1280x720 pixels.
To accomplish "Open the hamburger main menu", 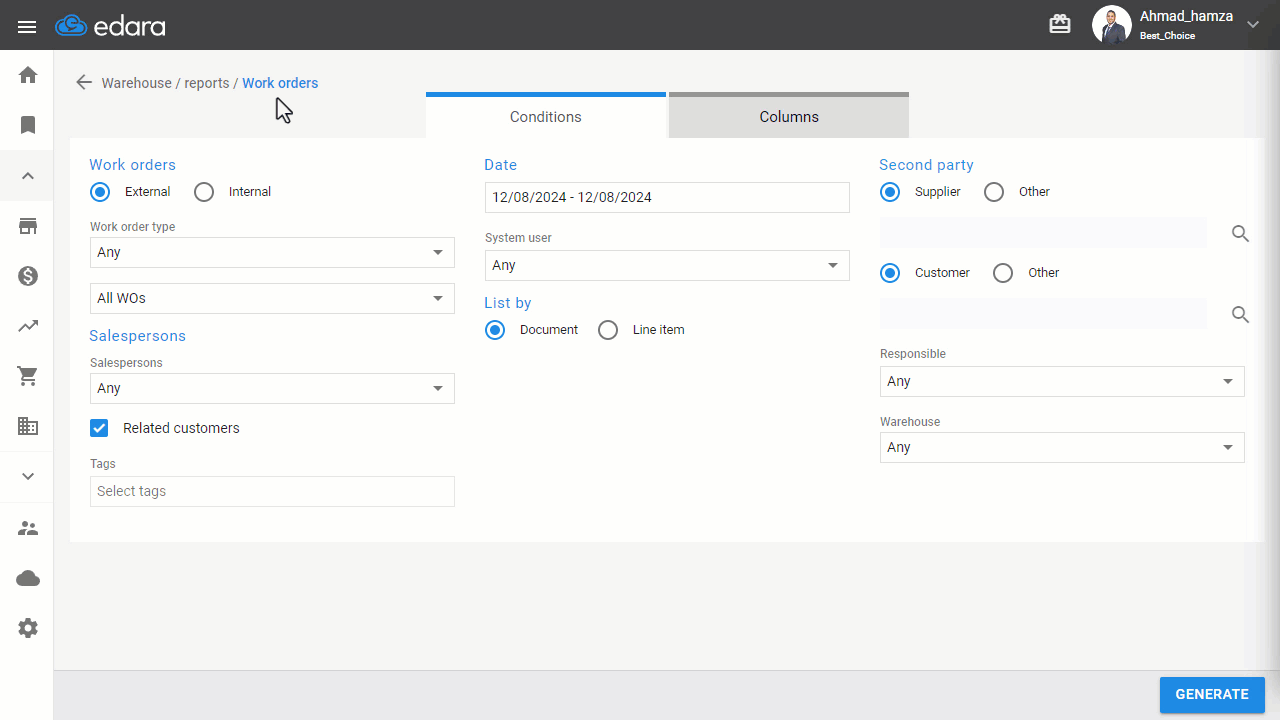I will pyautogui.click(x=27, y=26).
